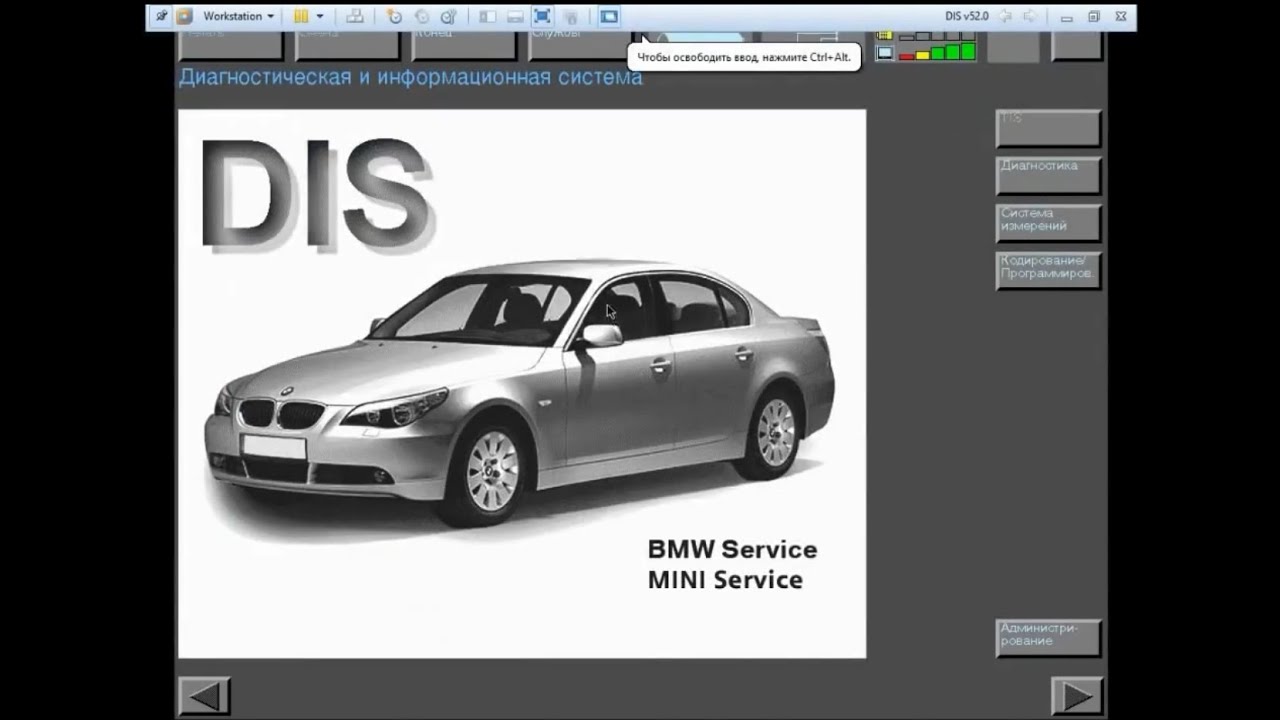Open the Администрирование button
This screenshot has height=720, width=1280.
pyautogui.click(x=1048, y=638)
